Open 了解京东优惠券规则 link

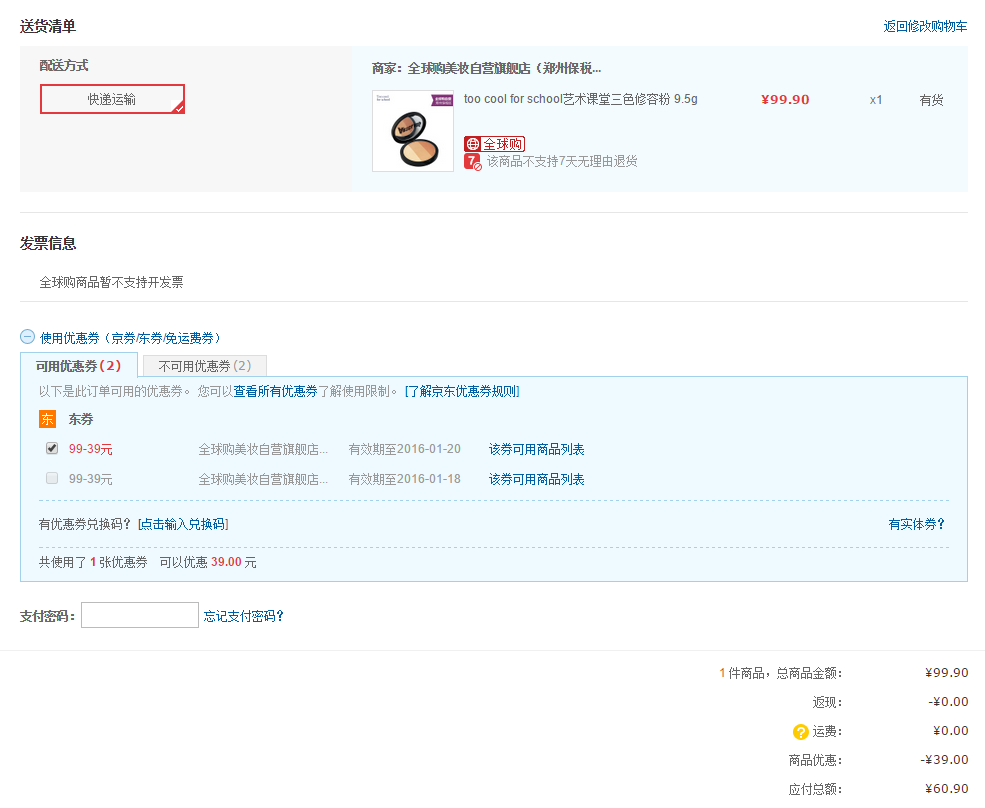click(x=462, y=391)
